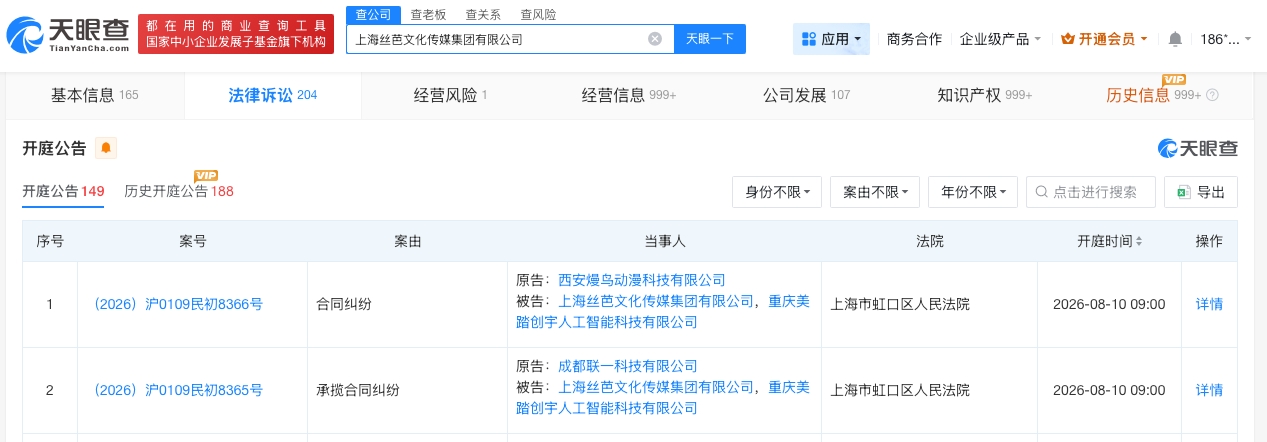The height and width of the screenshot is (442, 1267).
Task: Click the help question mark beside 历史信息
Action: (x=1213, y=96)
